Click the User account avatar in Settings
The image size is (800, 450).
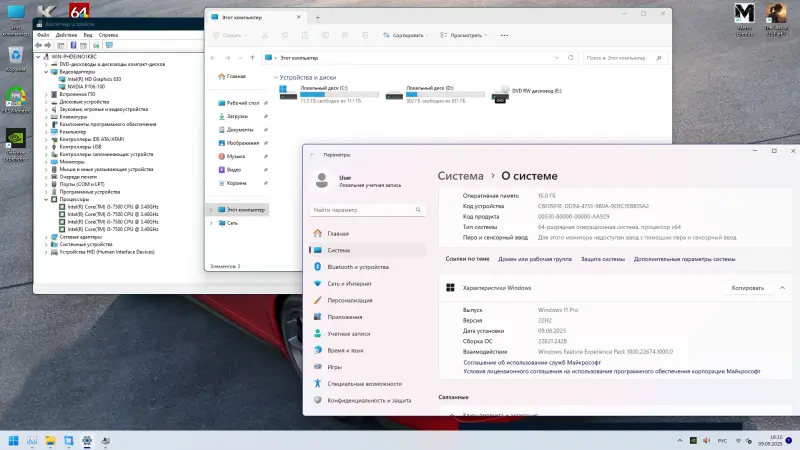[322, 180]
